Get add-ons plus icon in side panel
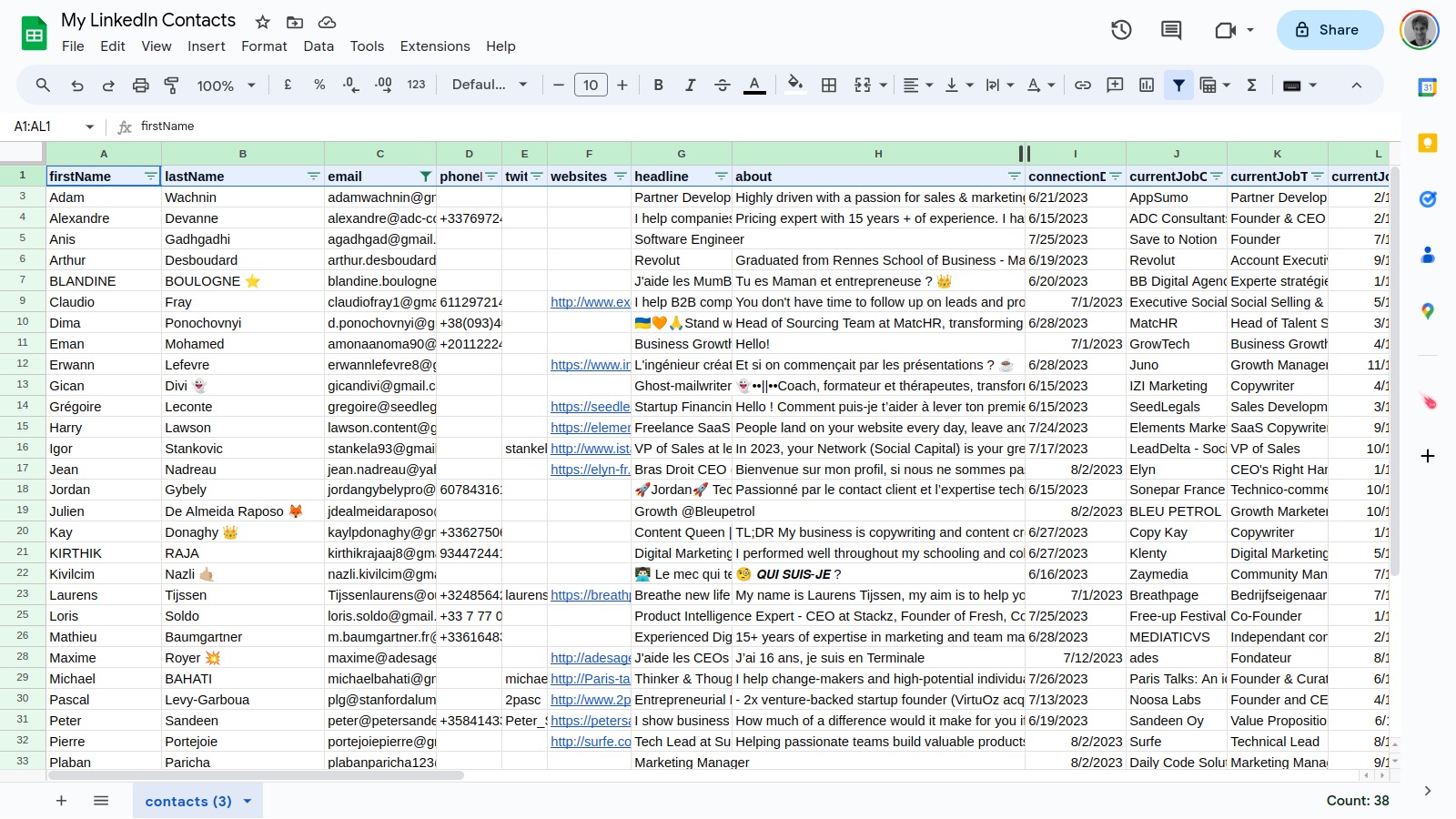Image resolution: width=1456 pixels, height=819 pixels. 1428,456
